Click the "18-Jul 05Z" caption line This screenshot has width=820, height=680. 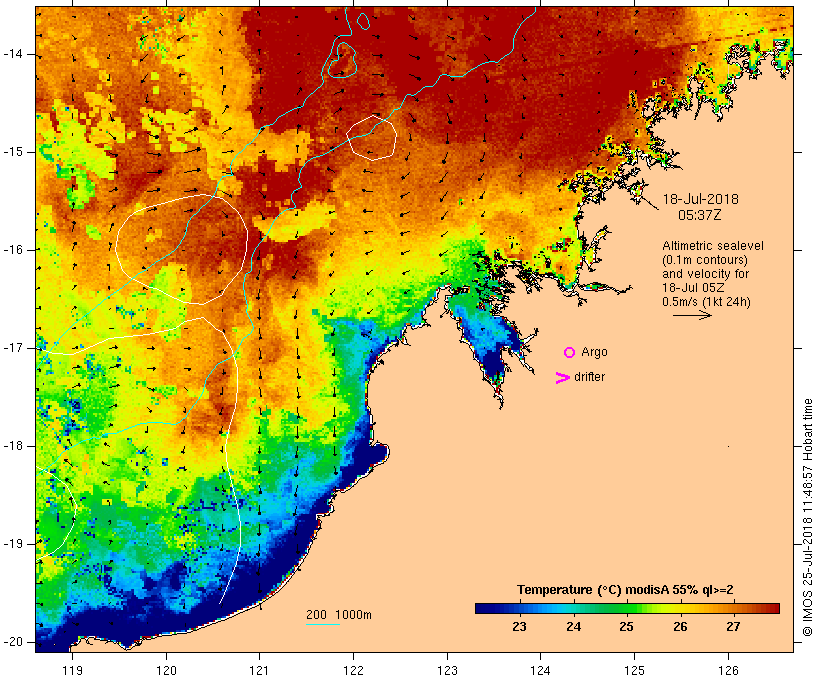(693, 288)
